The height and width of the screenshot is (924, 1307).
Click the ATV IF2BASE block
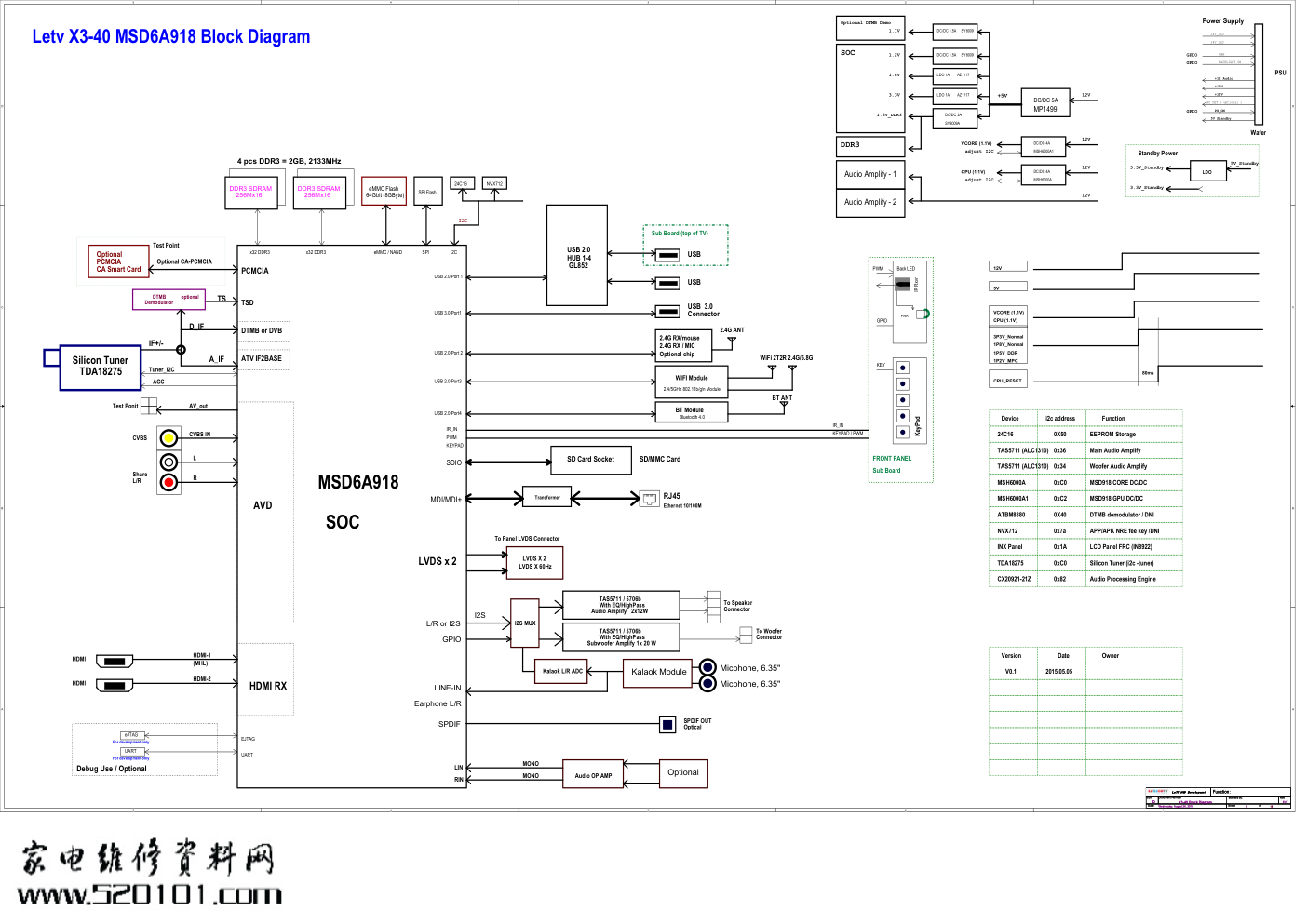coord(262,359)
